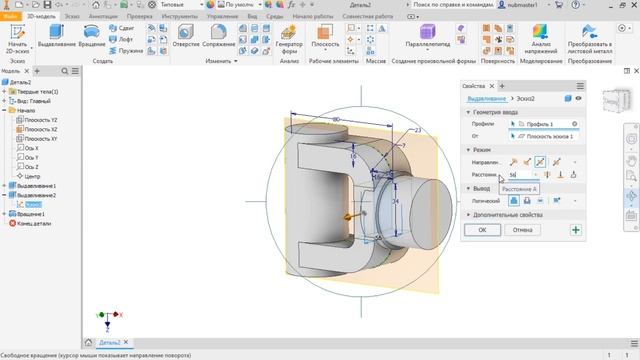
Task: Select the highlighted symmetric direction option
Action: [540, 162]
